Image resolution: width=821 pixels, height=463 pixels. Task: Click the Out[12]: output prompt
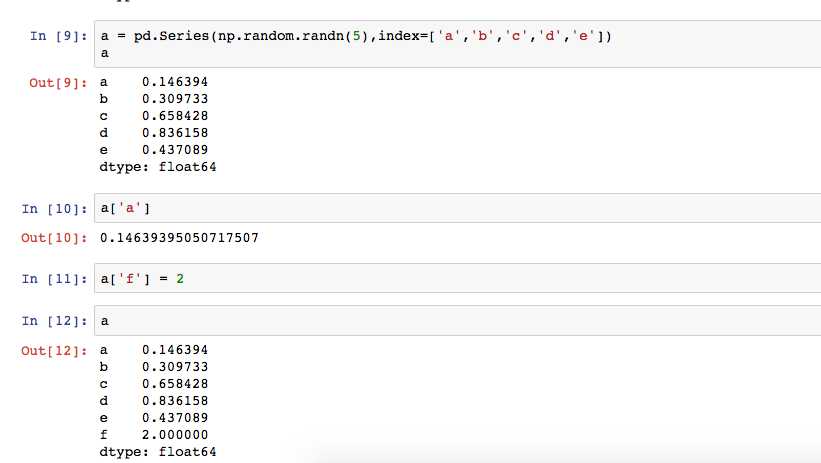(54, 351)
